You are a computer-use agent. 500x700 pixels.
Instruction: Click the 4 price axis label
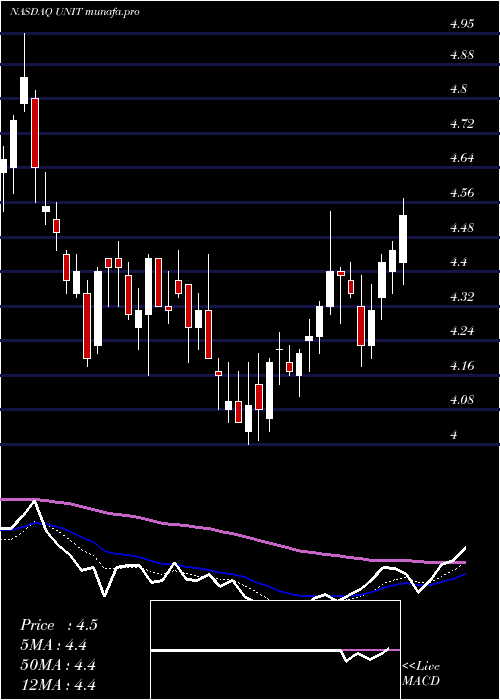coord(454,435)
